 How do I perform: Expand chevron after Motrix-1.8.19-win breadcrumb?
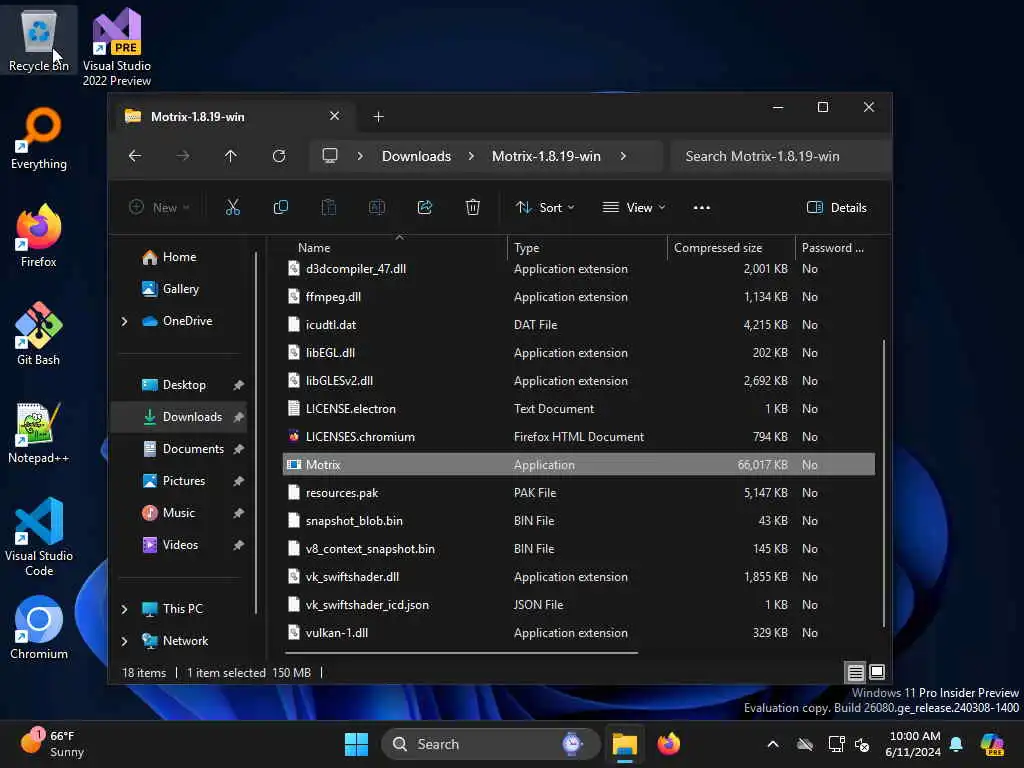623,156
